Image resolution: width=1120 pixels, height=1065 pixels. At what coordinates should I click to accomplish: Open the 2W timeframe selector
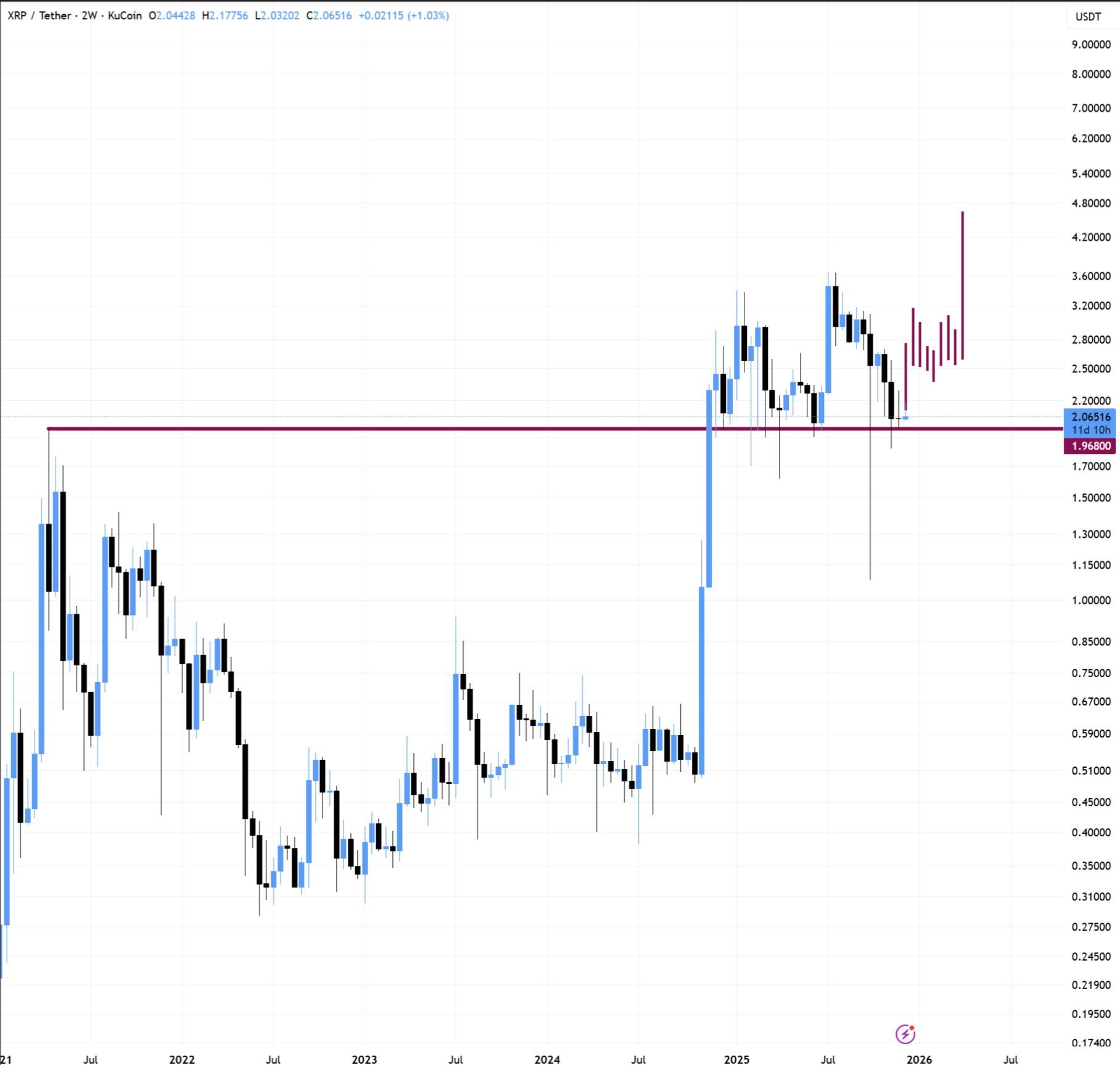[x=89, y=16]
